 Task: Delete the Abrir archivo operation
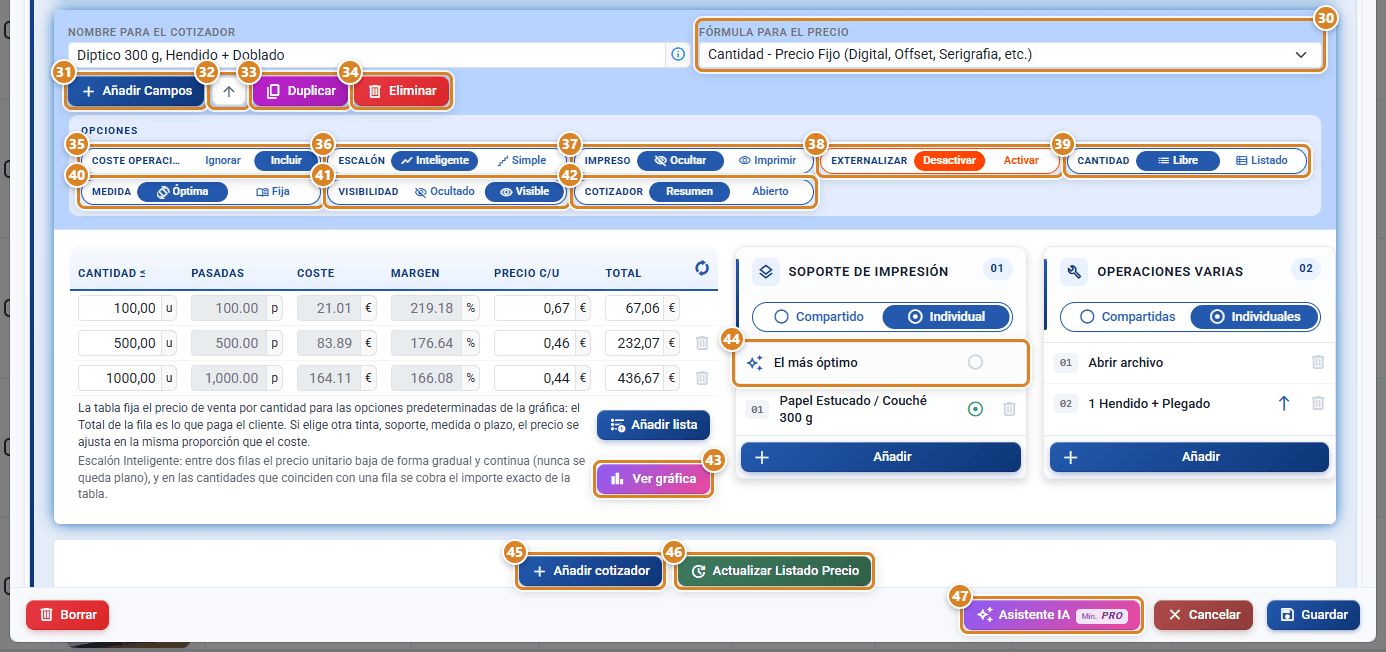coord(1318,362)
